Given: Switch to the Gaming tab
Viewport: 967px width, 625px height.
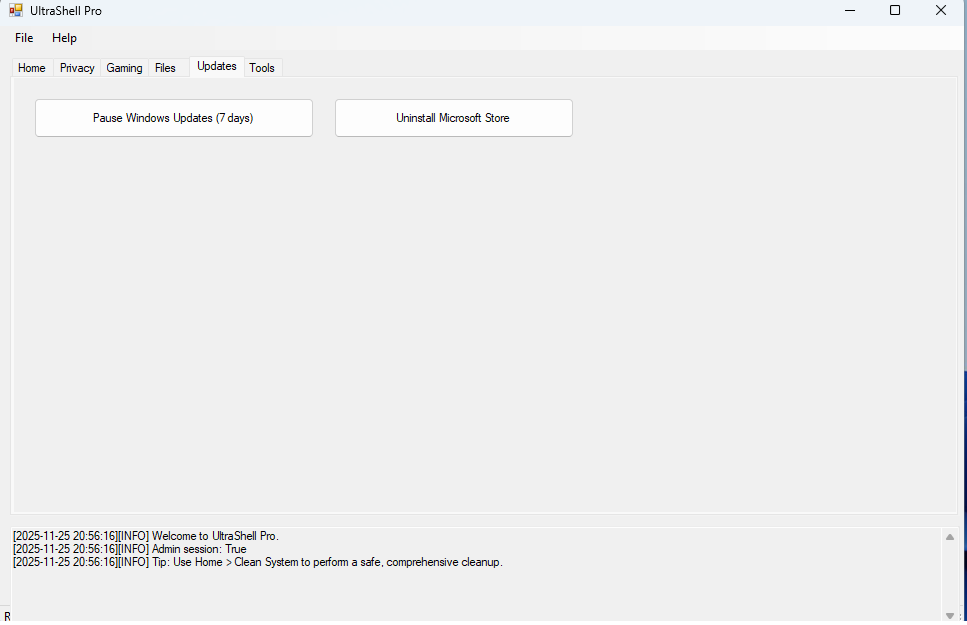Looking at the screenshot, I should click(x=124, y=68).
